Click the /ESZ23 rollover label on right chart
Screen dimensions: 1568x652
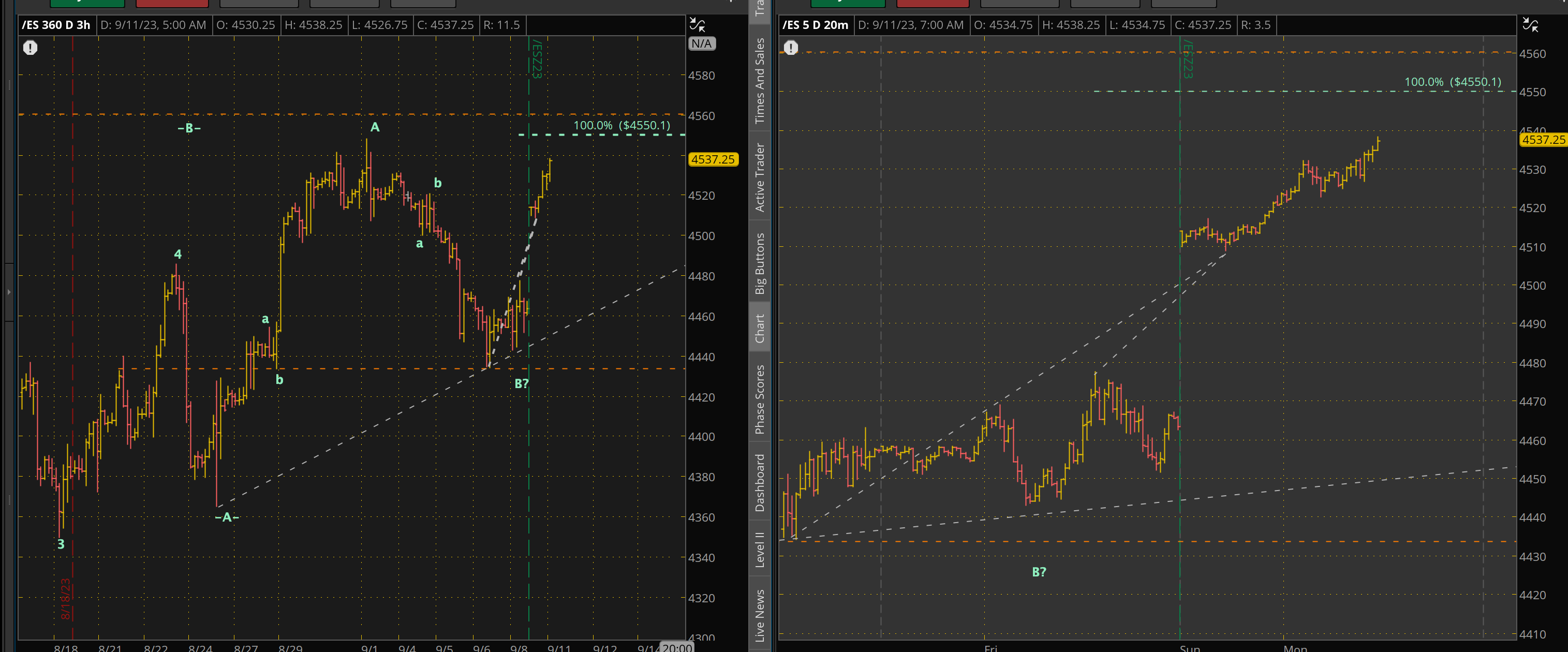coord(1187,59)
